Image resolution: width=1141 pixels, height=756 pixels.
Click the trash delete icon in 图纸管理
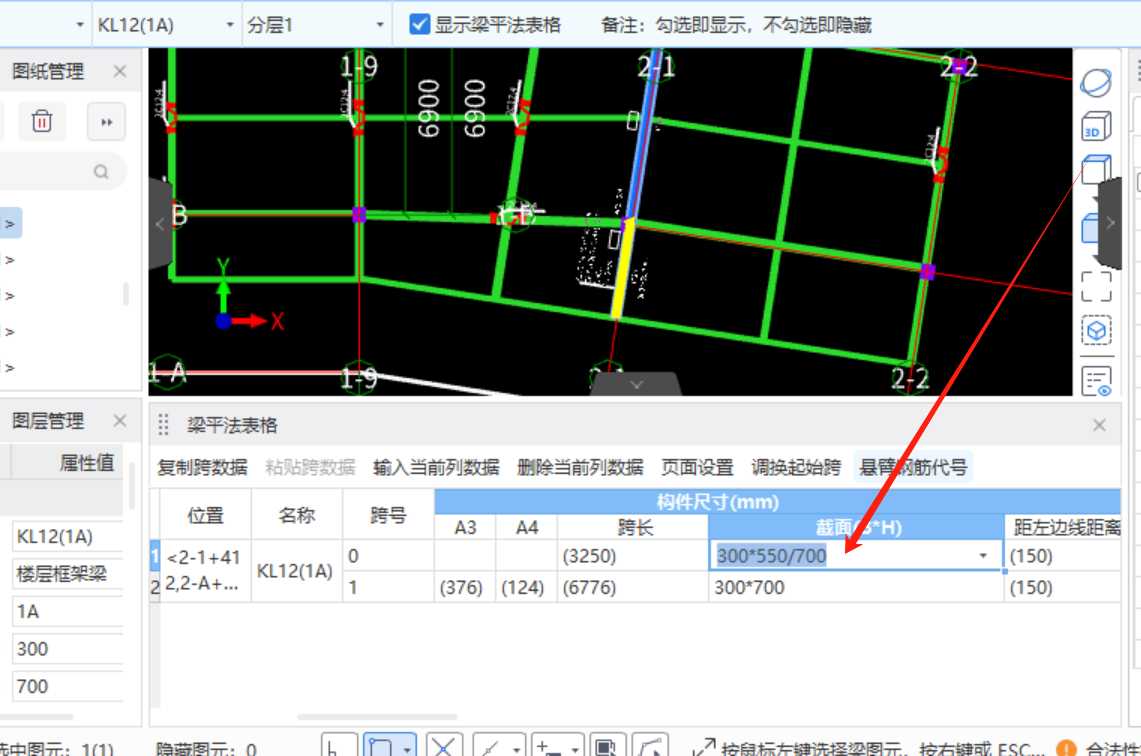click(41, 121)
